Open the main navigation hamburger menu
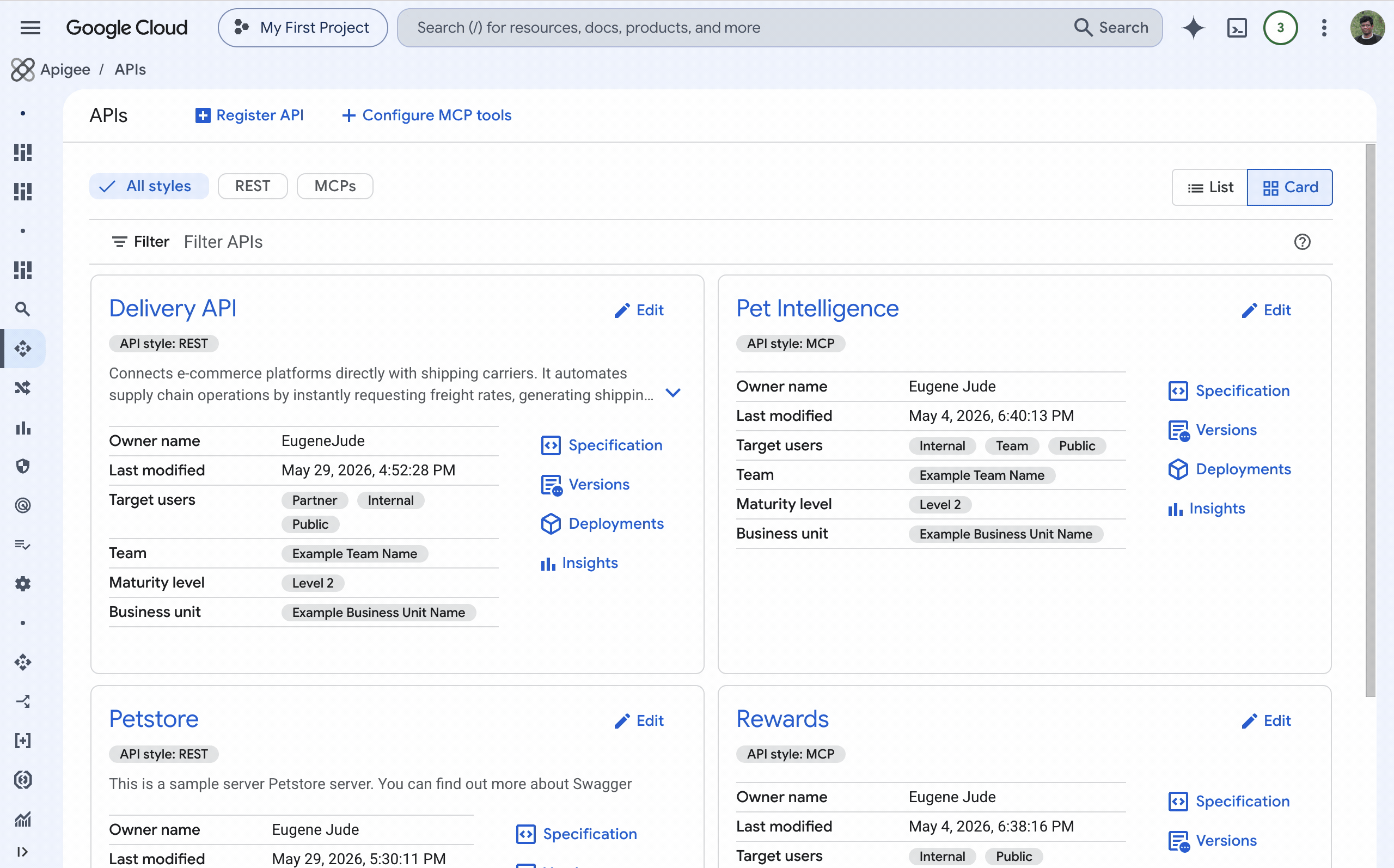This screenshot has width=1394, height=868. (x=30, y=28)
